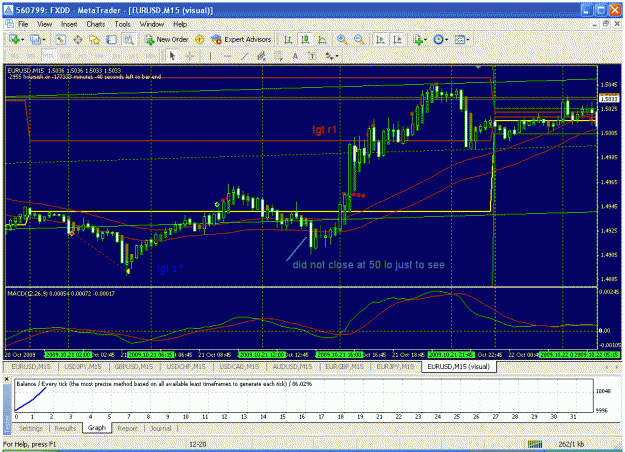Expand the Profiles dropdown arrow

click(43, 40)
